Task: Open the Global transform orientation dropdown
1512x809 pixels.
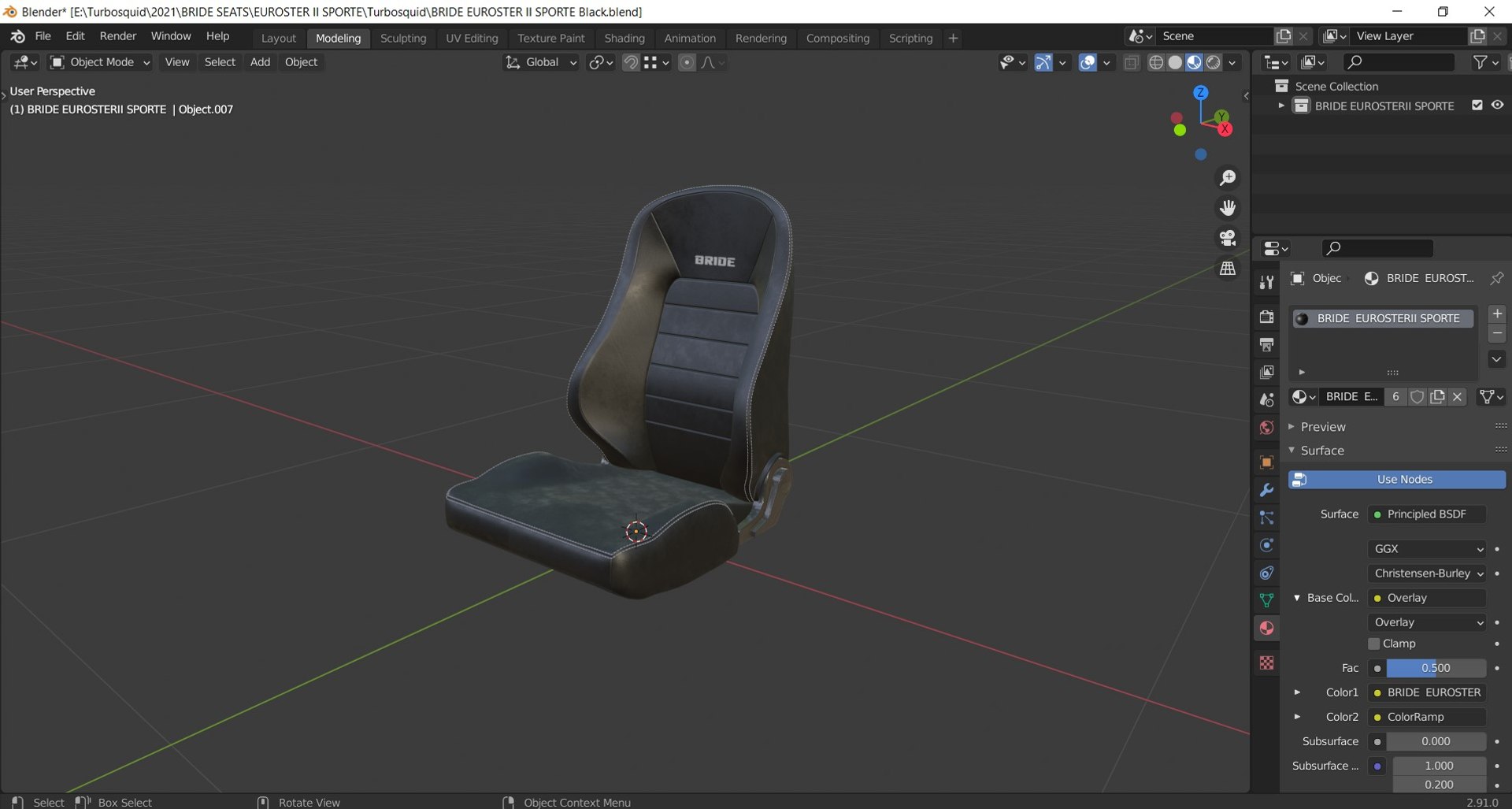Action: [541, 62]
